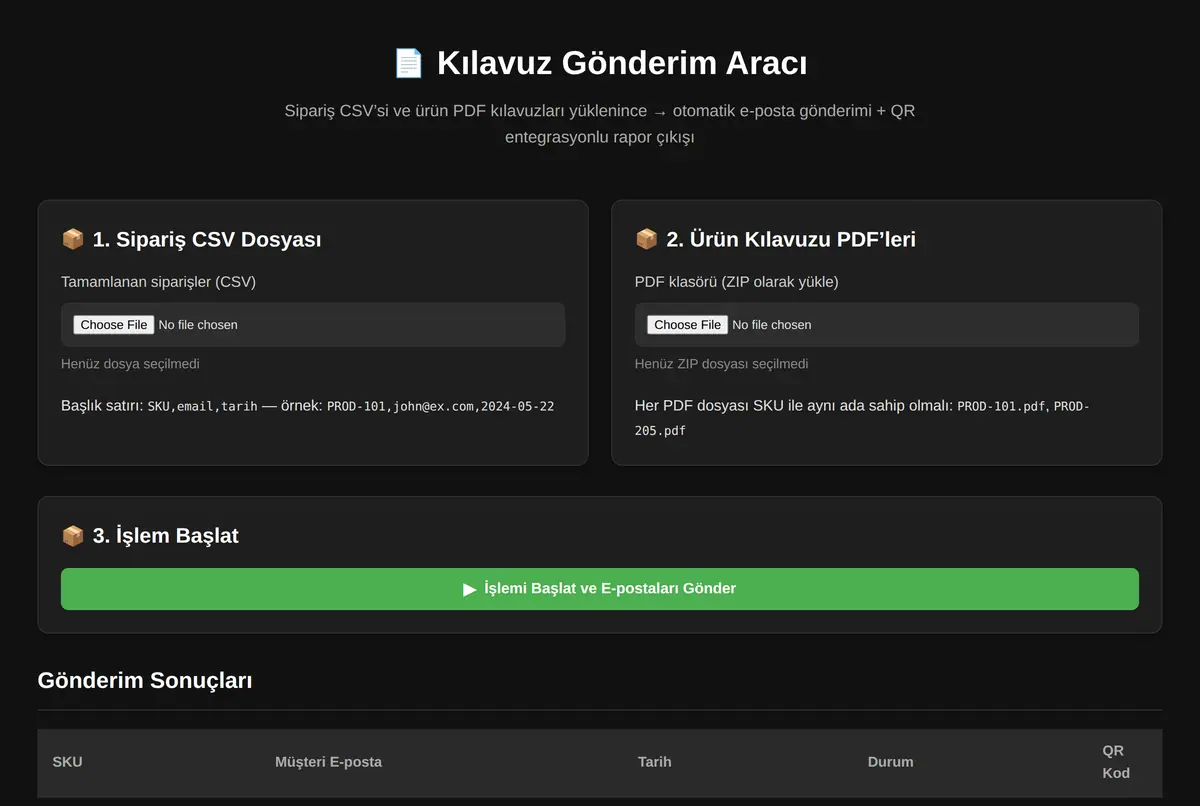Viewport: 1200px width, 806px height.
Task: Click the example row PROD-101,john@ex.com,2024-05-22
Action: point(441,406)
